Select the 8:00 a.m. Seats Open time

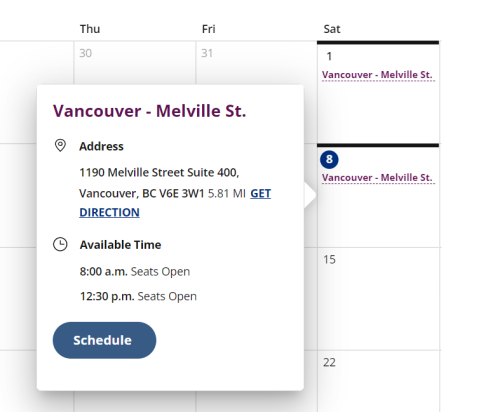pyautogui.click(x=135, y=271)
